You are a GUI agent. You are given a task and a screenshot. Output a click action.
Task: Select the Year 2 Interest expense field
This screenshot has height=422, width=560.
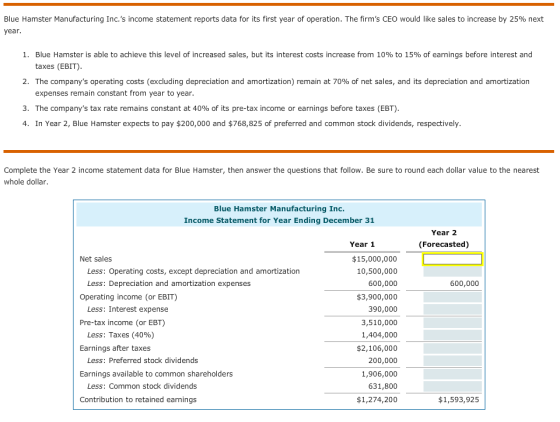click(452, 309)
